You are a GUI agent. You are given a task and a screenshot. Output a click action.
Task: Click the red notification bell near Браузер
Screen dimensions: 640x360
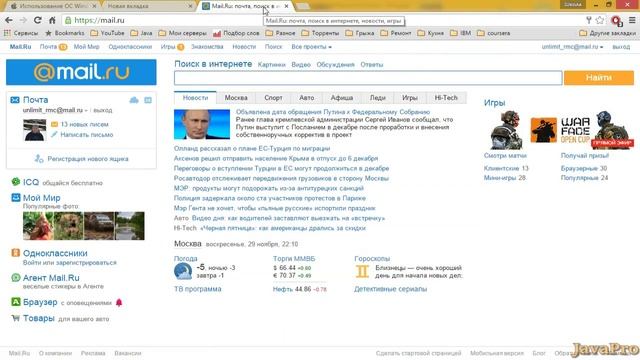(119, 302)
